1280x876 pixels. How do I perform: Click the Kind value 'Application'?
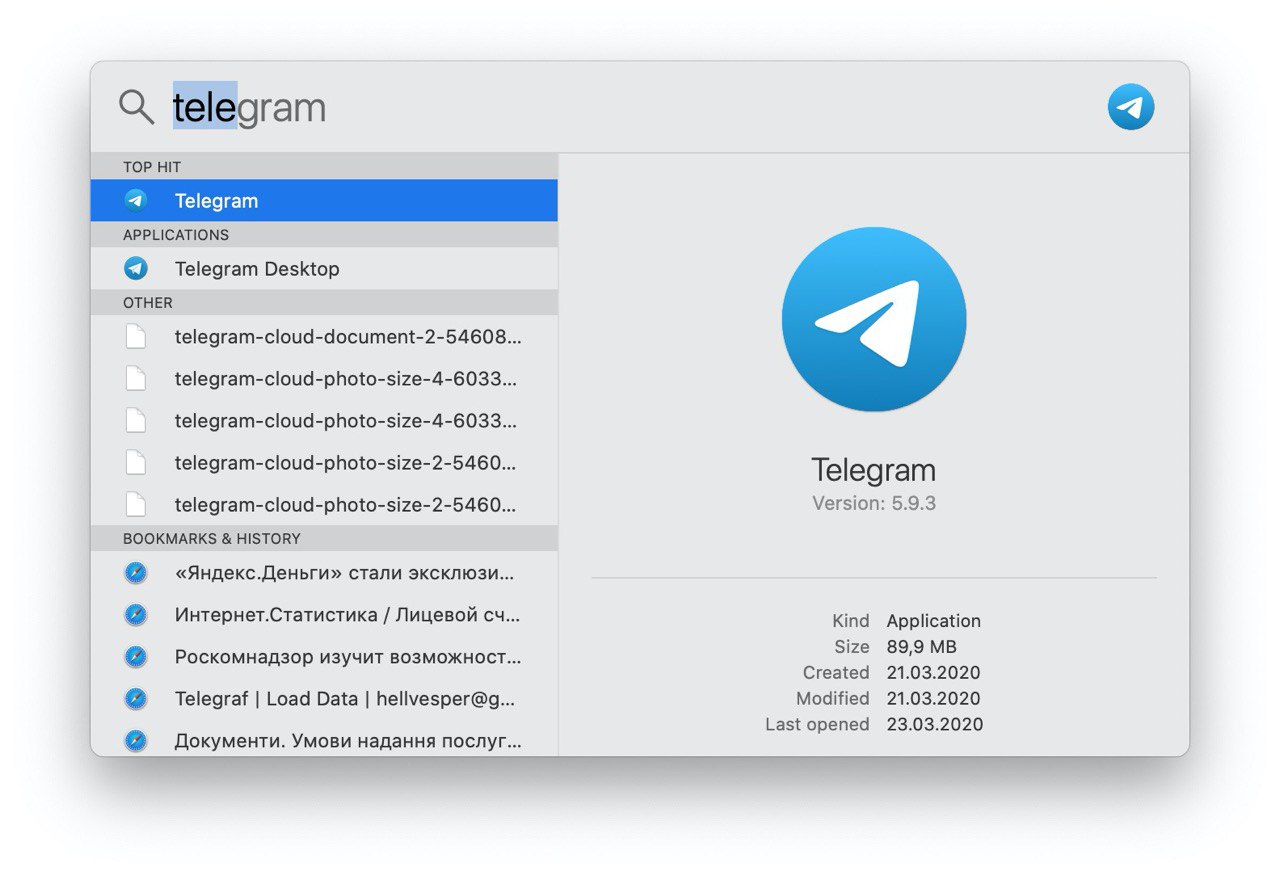[934, 621]
